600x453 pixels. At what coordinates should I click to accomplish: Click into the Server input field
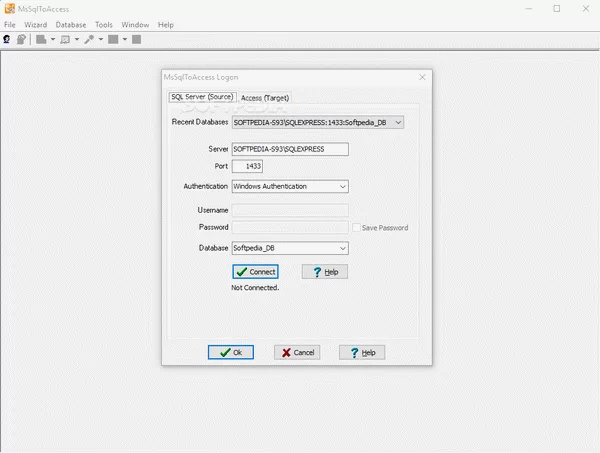[290, 149]
